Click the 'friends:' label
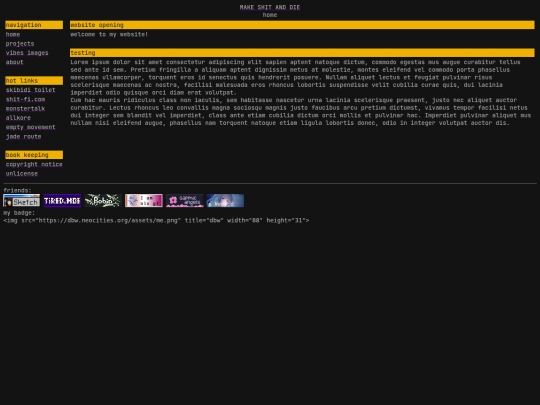 (17, 190)
